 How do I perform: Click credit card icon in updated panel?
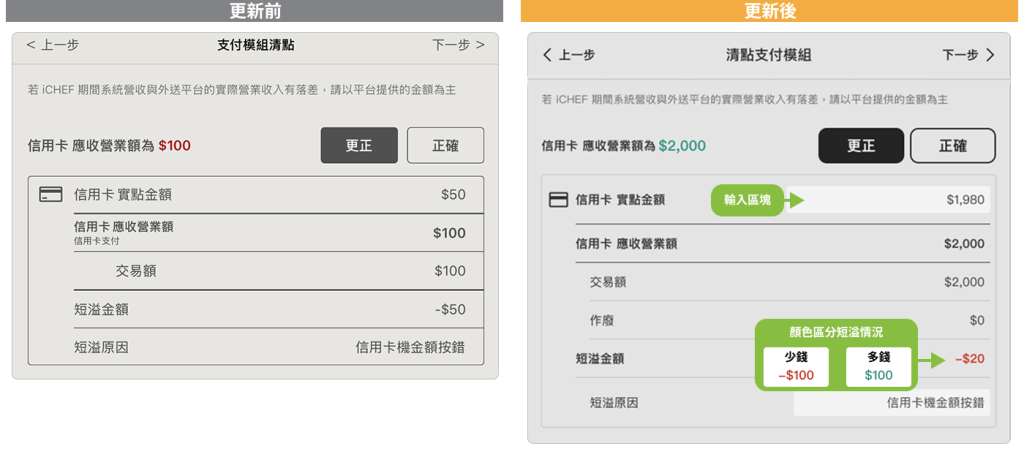coord(558,200)
